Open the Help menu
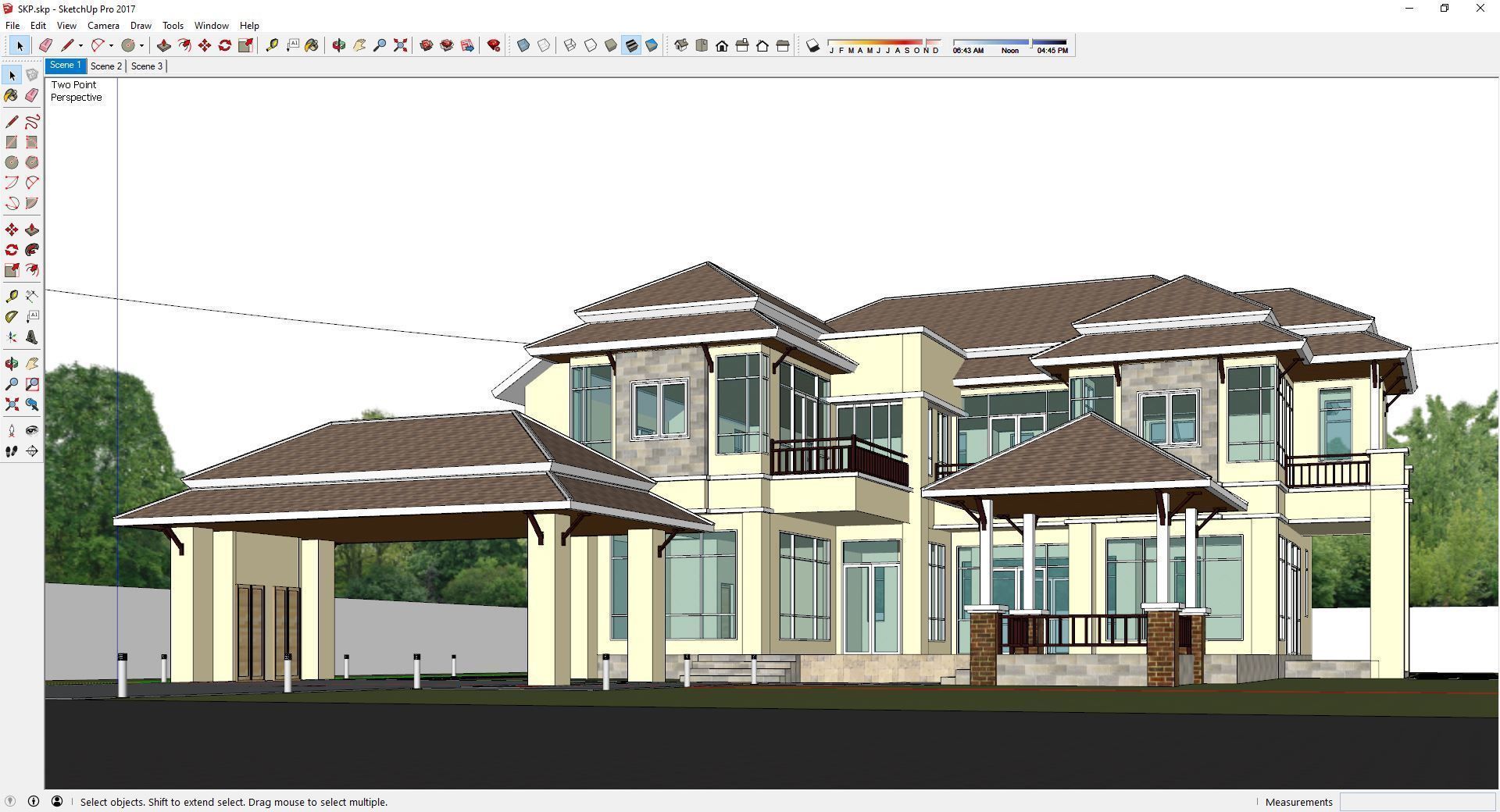 [249, 26]
